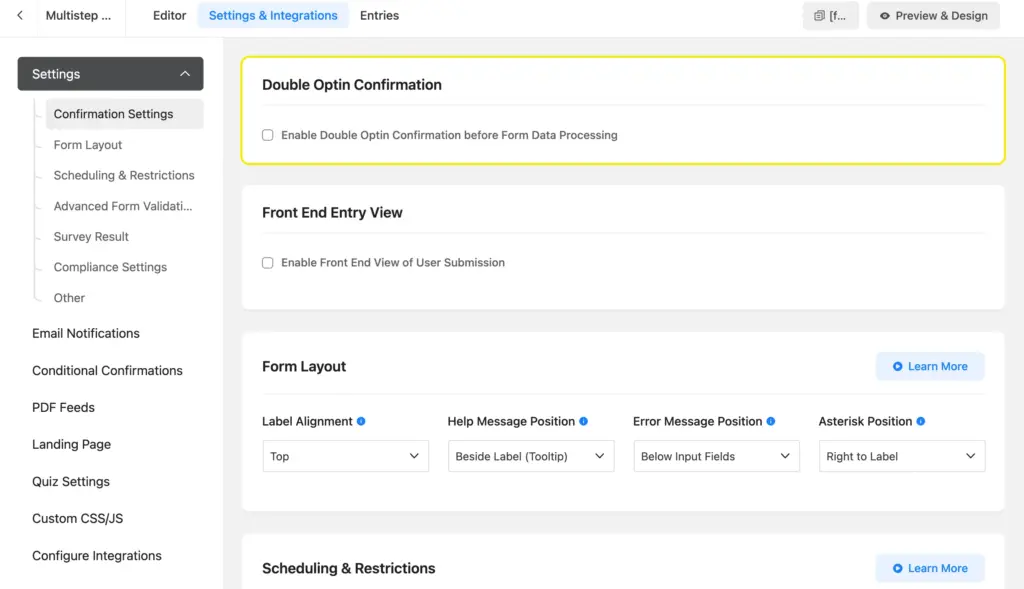Click the info icon beside Error Message Position
The width and height of the screenshot is (1024, 589).
tap(771, 422)
